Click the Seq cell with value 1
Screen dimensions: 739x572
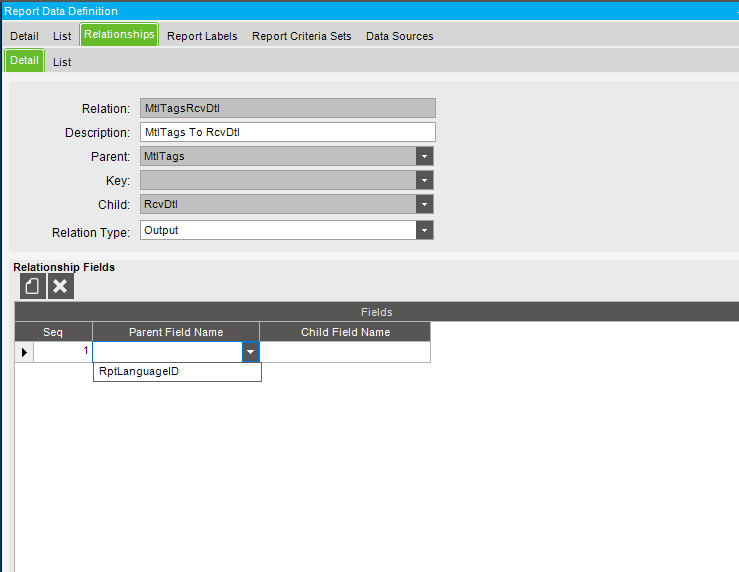63,352
